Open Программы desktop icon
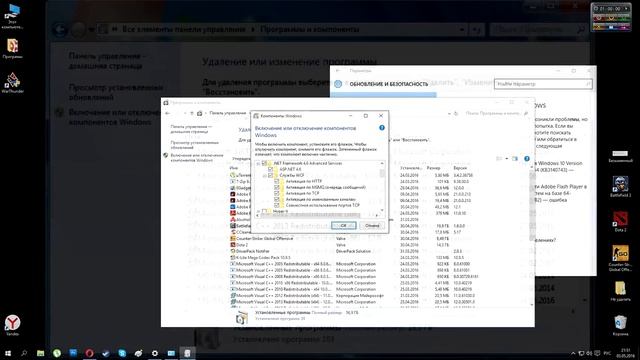This screenshot has height=360, width=640. 13,49
